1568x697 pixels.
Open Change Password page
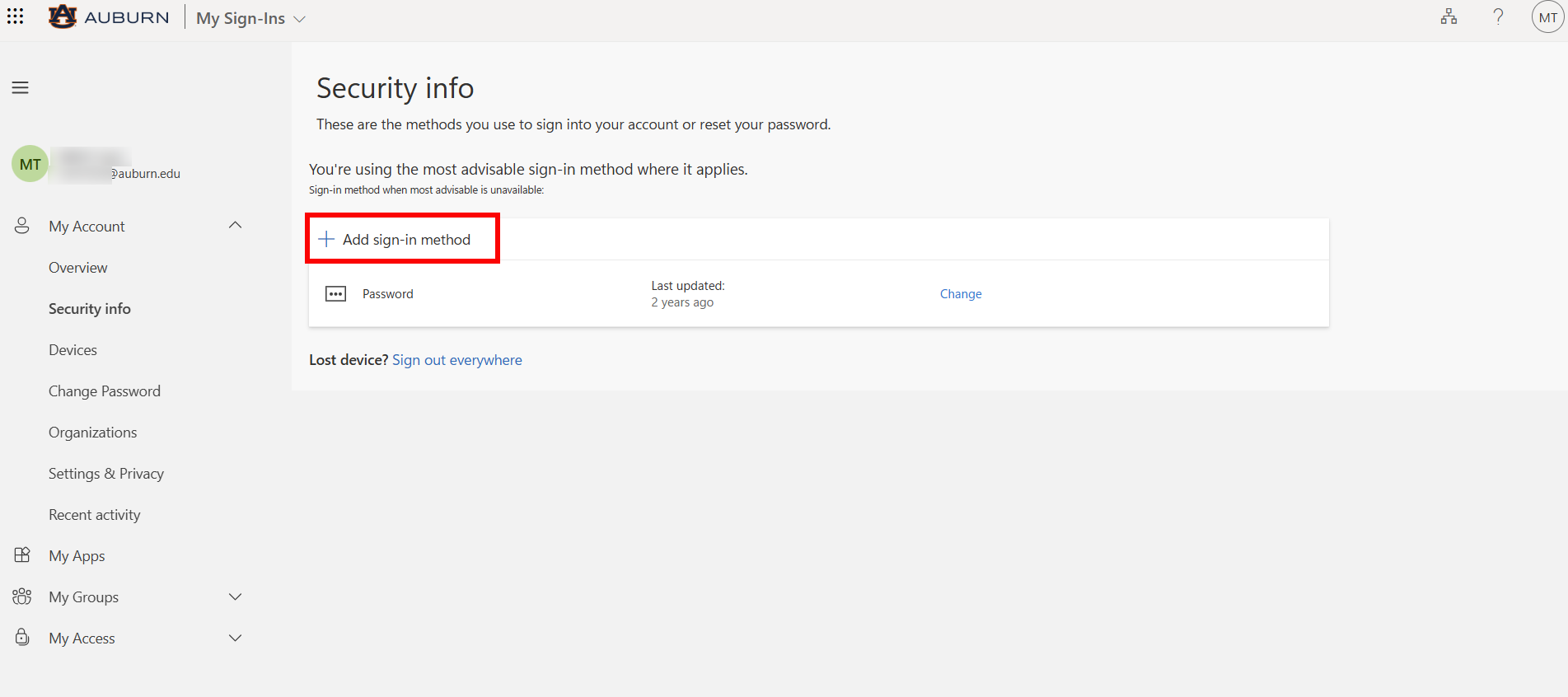click(x=105, y=391)
